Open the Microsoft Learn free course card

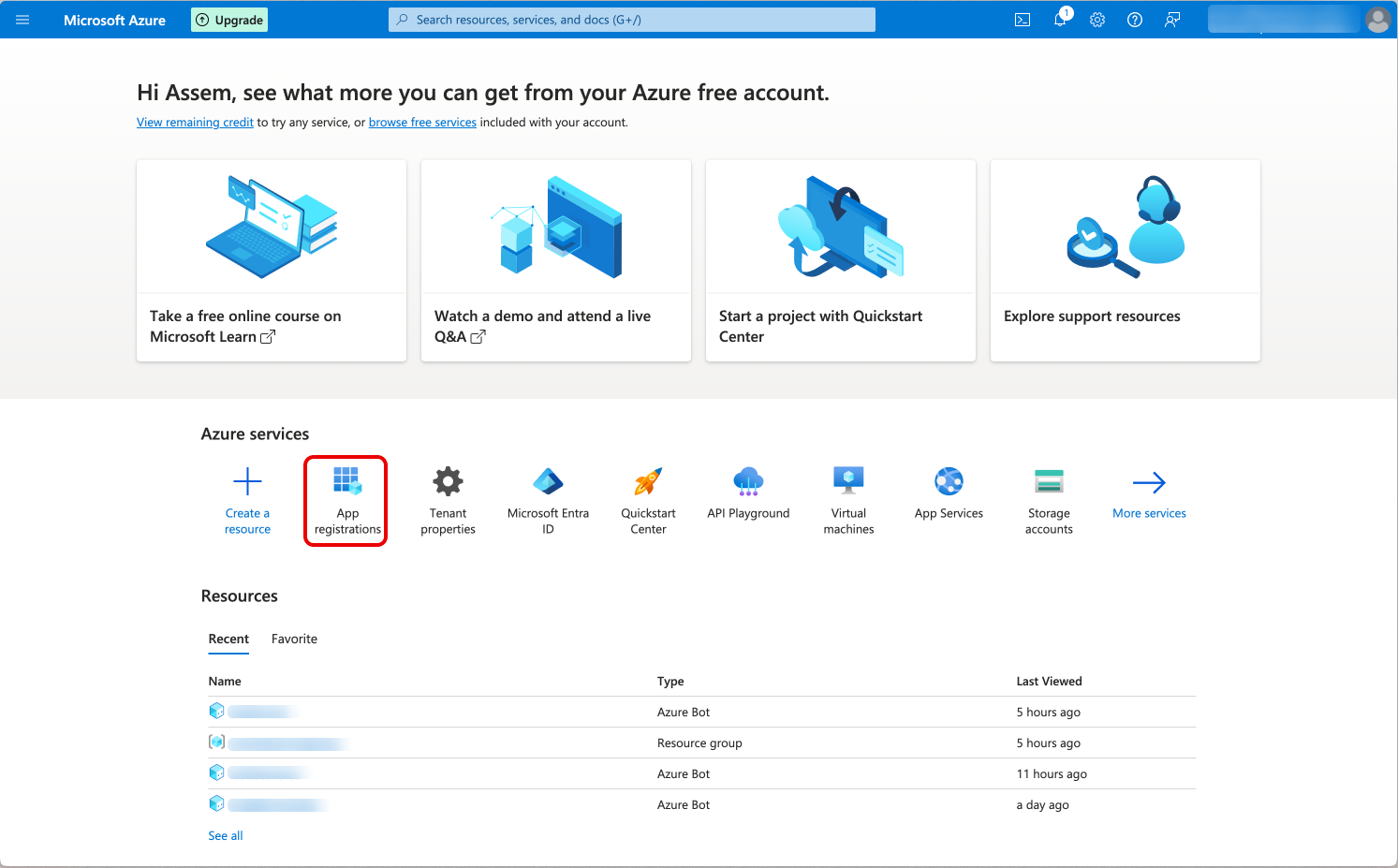pyautogui.click(x=272, y=260)
